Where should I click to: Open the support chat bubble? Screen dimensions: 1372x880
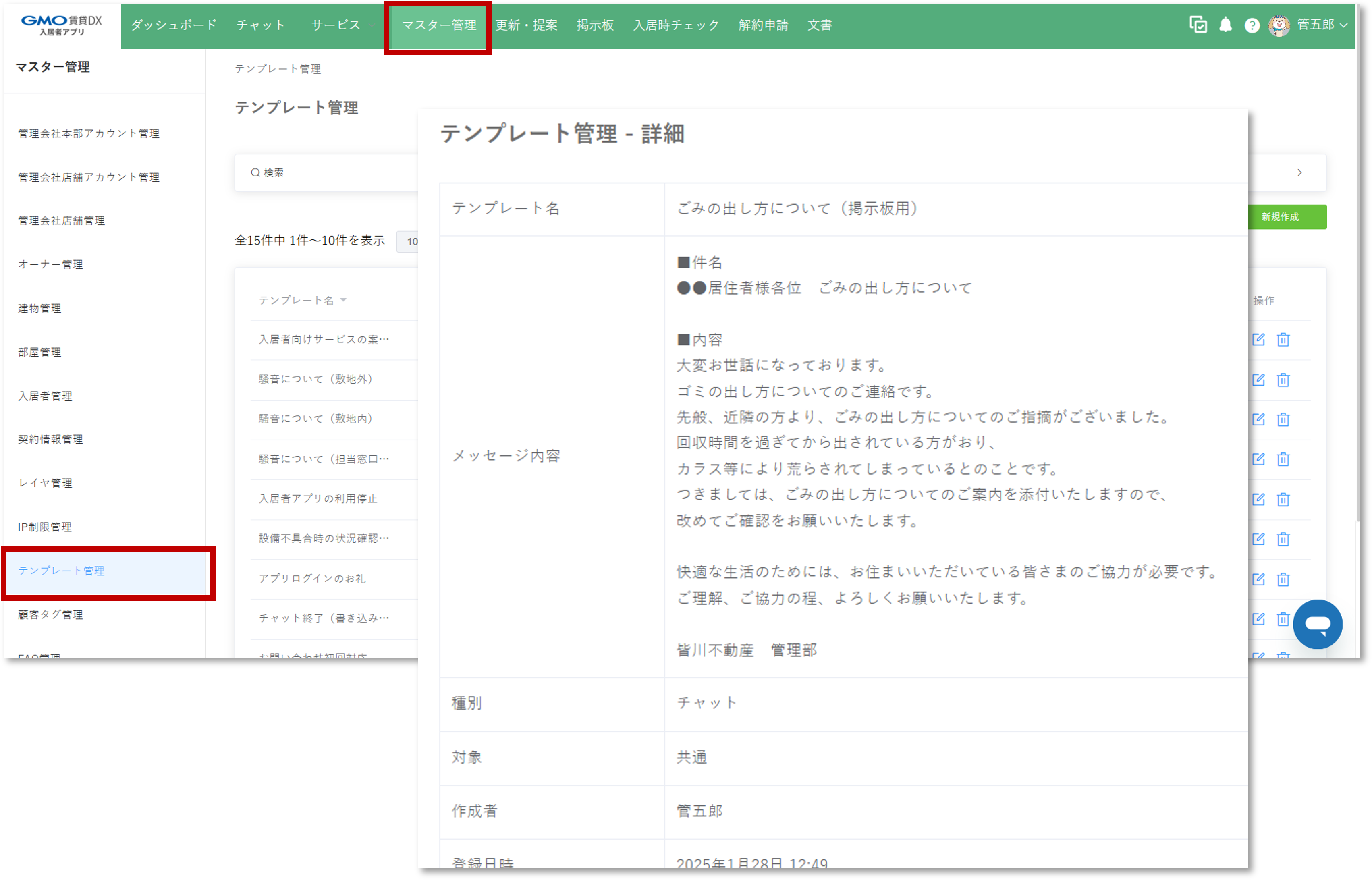point(1318,624)
